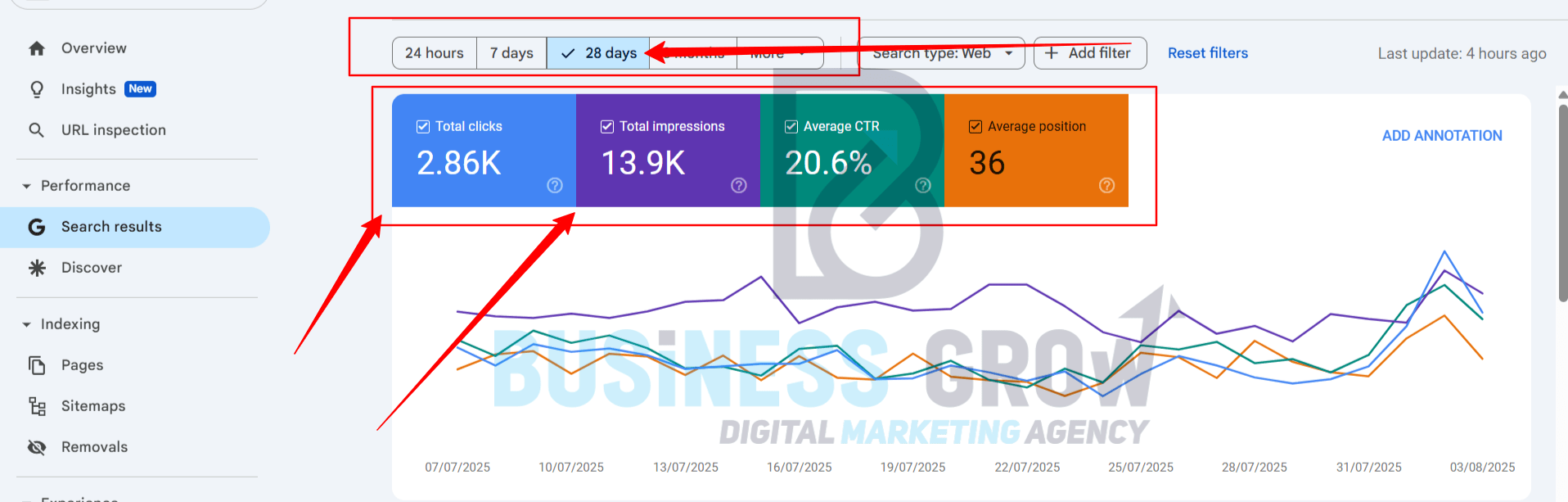This screenshot has width=1568, height=502.
Task: Click the help icon on Average CTR card
Action: [923, 186]
